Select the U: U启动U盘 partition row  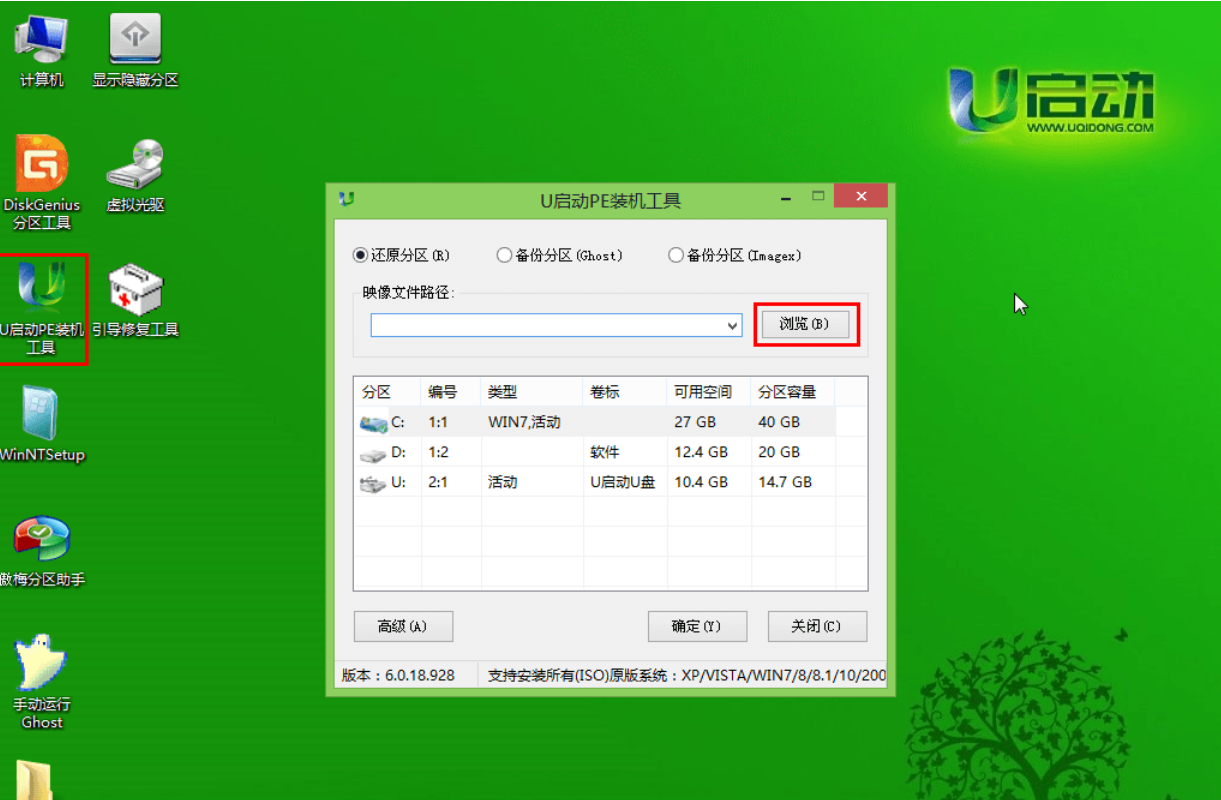(x=595, y=482)
